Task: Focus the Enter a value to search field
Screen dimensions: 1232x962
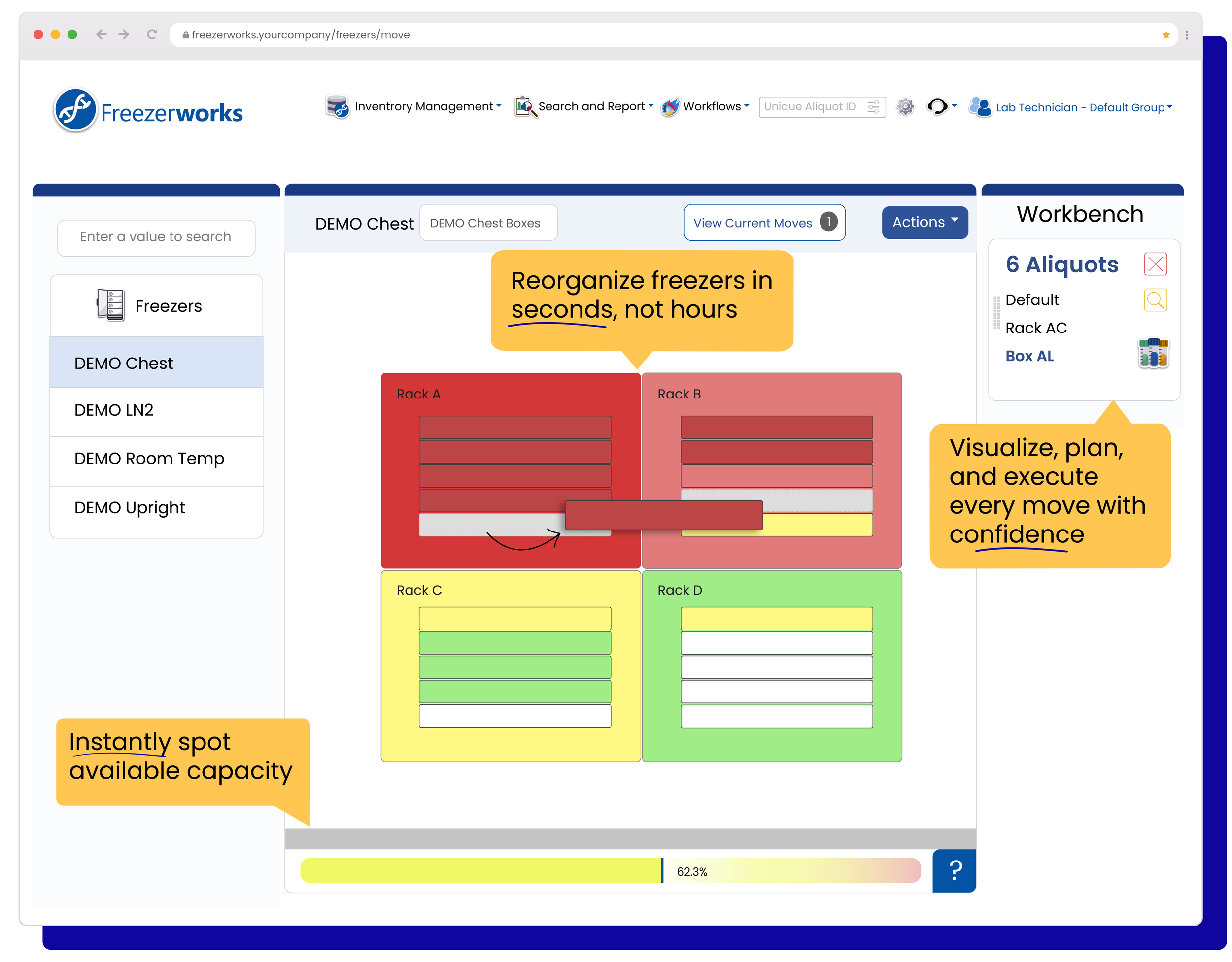Action: [x=156, y=237]
